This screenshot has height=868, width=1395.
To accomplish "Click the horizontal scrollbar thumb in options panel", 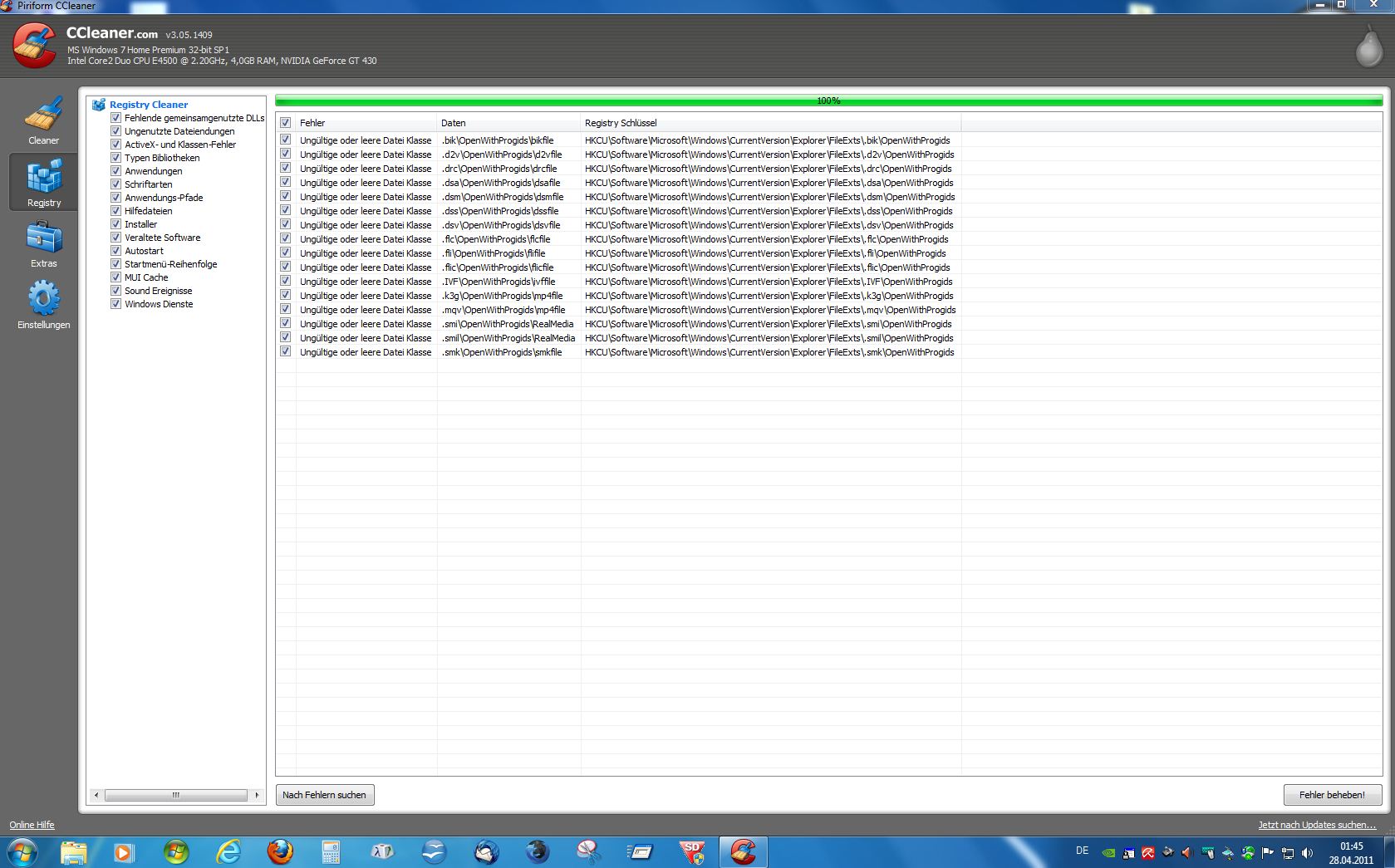I will tap(175, 795).
